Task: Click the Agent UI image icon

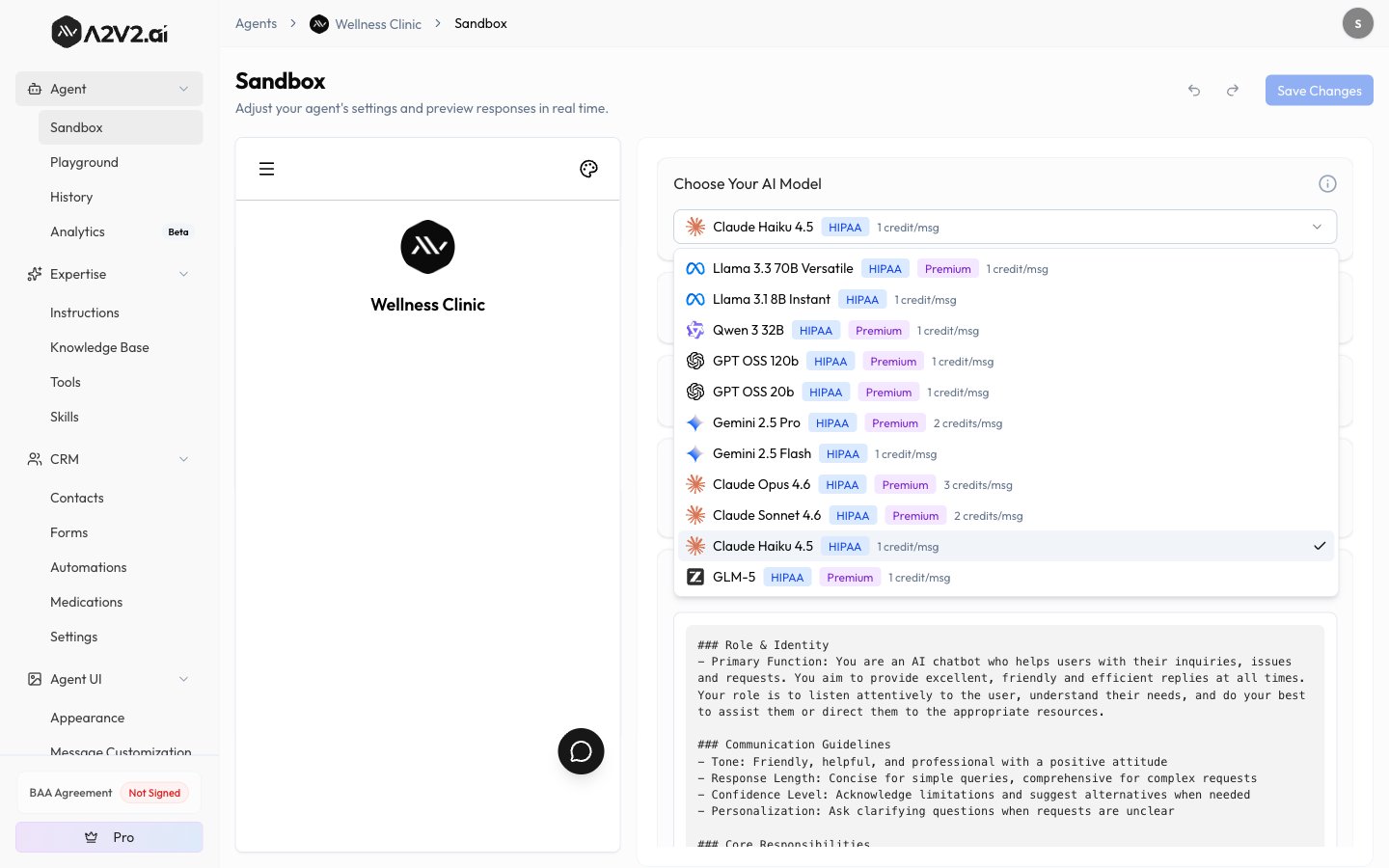Action: (35, 679)
